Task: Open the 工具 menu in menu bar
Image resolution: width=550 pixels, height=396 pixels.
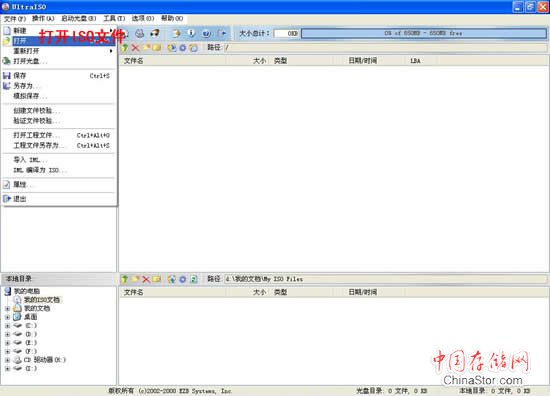Action: [114, 18]
